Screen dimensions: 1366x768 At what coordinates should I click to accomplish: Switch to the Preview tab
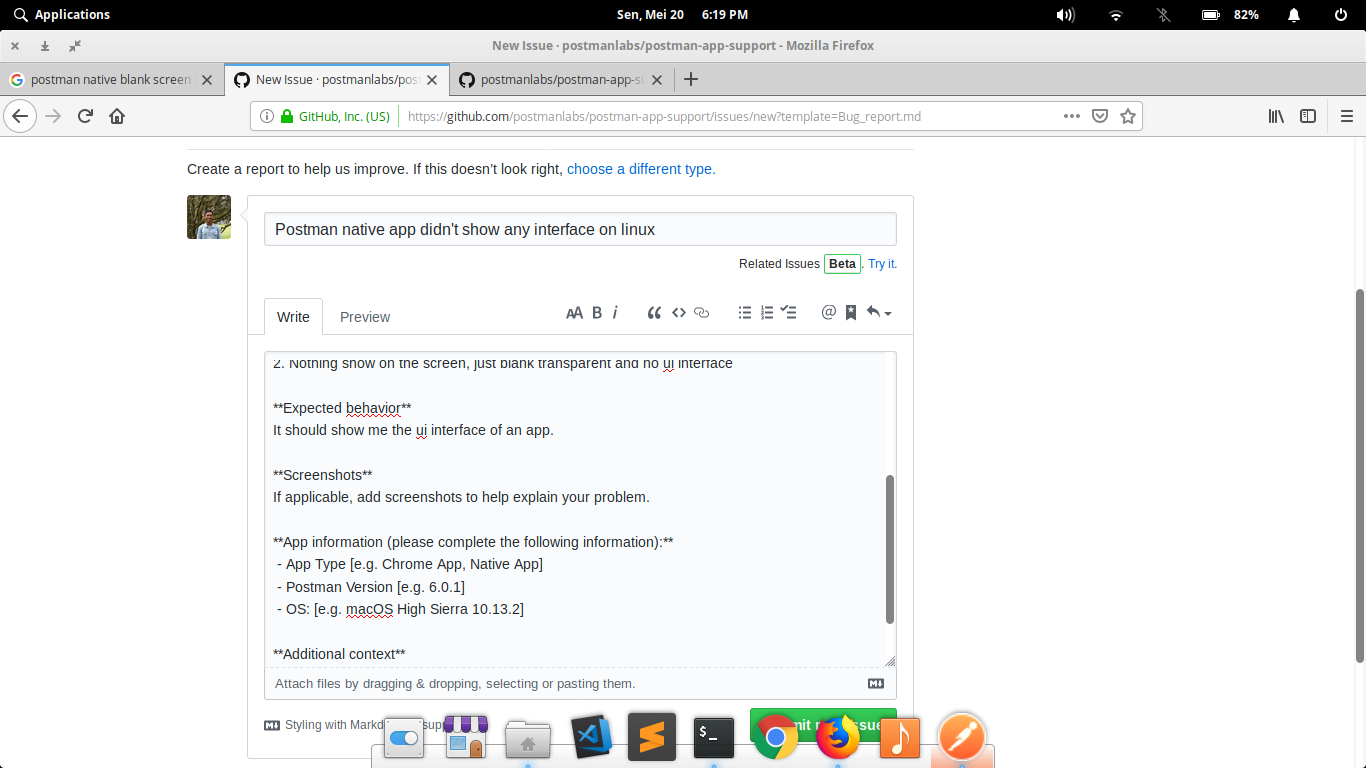(x=364, y=317)
